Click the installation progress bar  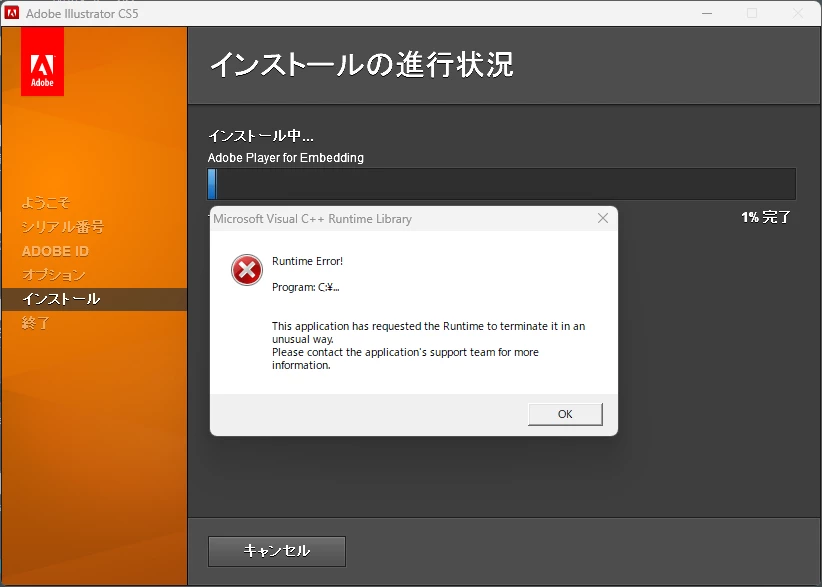502,183
